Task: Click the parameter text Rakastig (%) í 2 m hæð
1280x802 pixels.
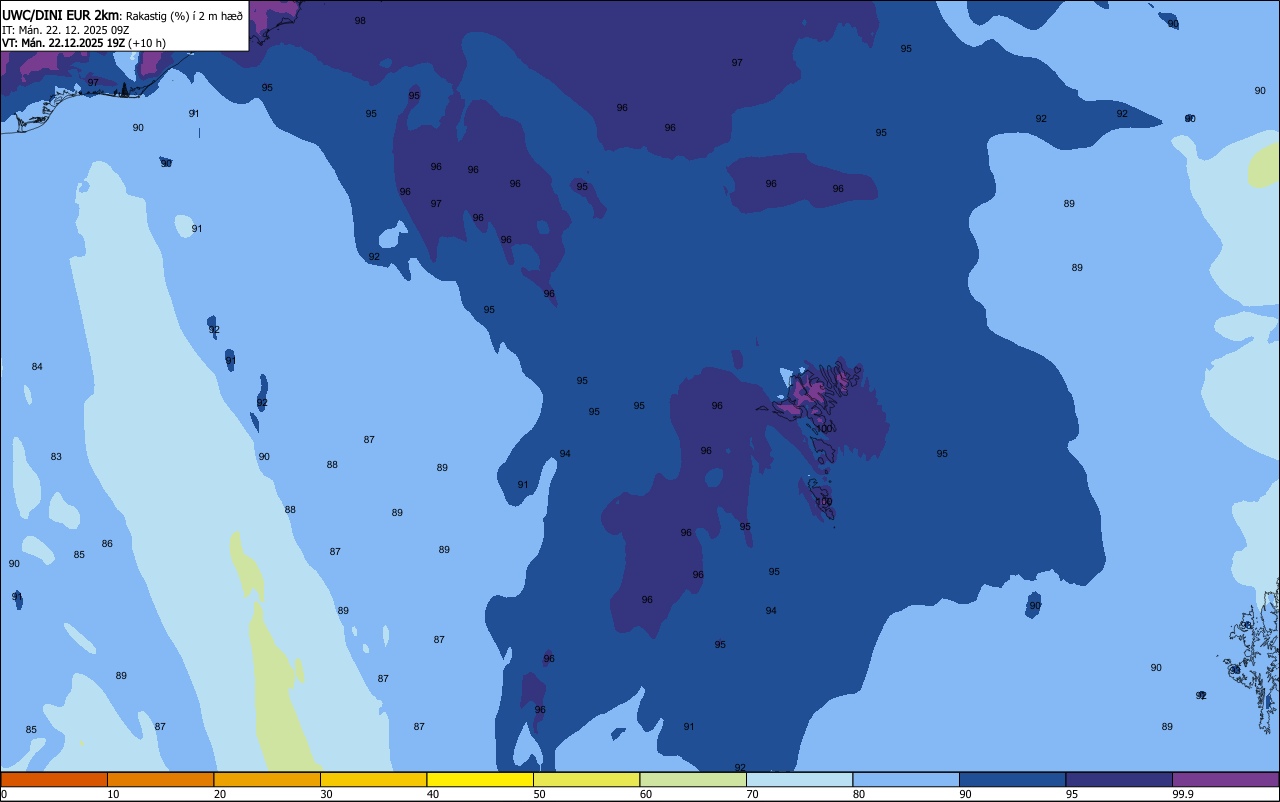Action: coord(184,16)
